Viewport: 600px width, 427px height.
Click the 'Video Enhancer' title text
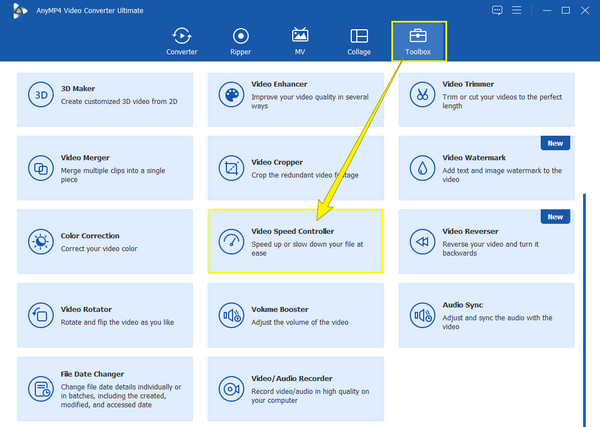pos(279,84)
